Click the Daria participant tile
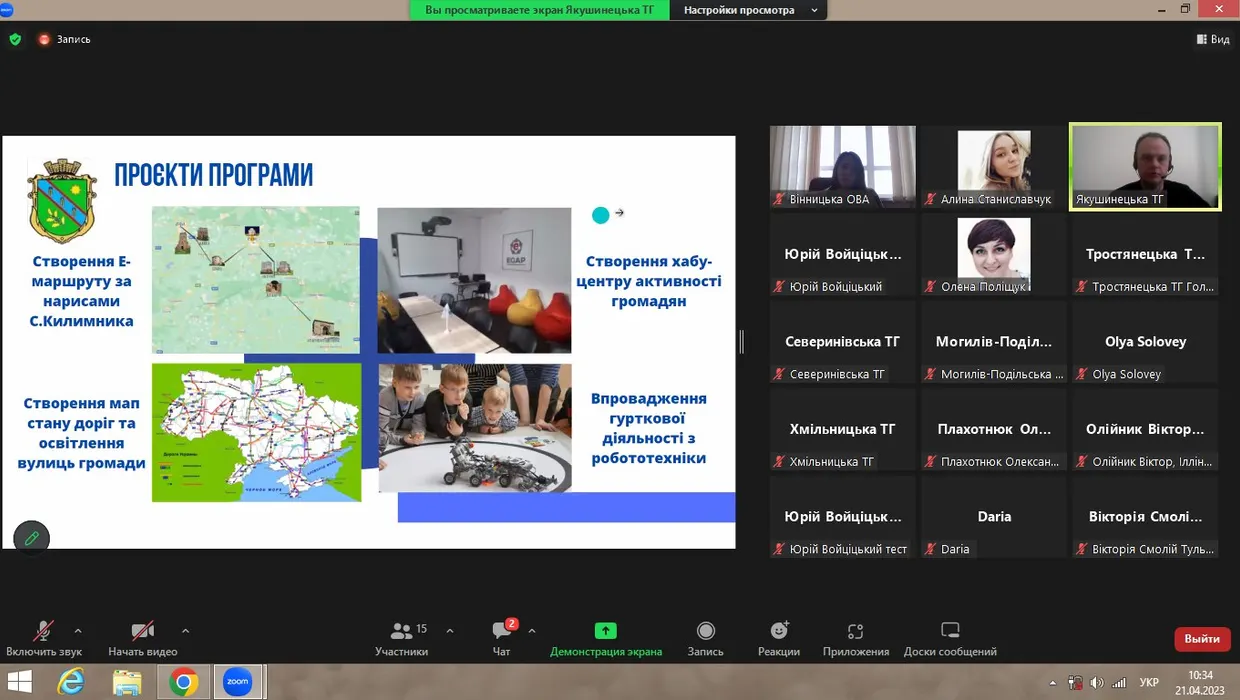The height and width of the screenshot is (700, 1240). [994, 517]
